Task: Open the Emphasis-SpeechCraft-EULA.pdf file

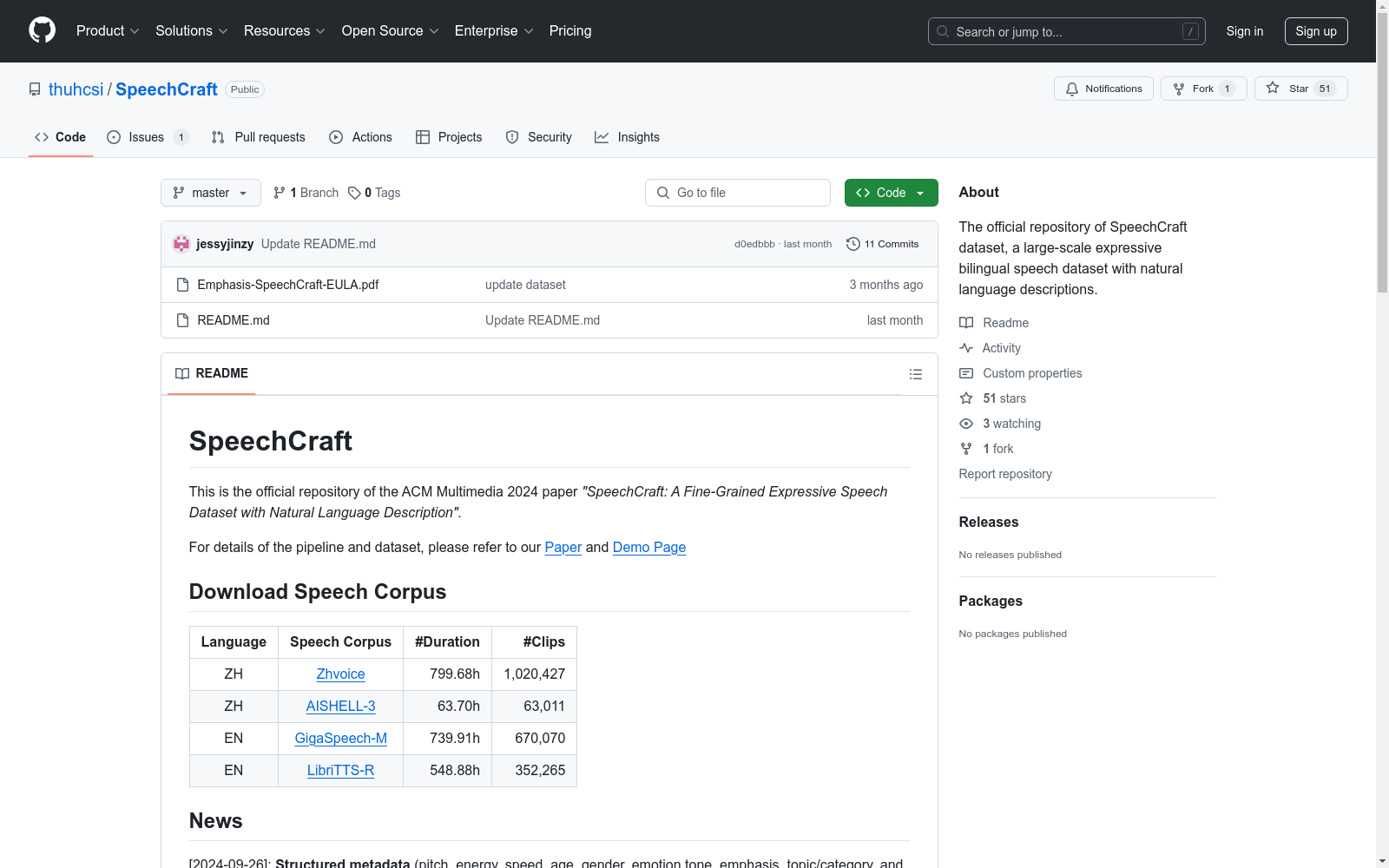Action: coord(288,285)
